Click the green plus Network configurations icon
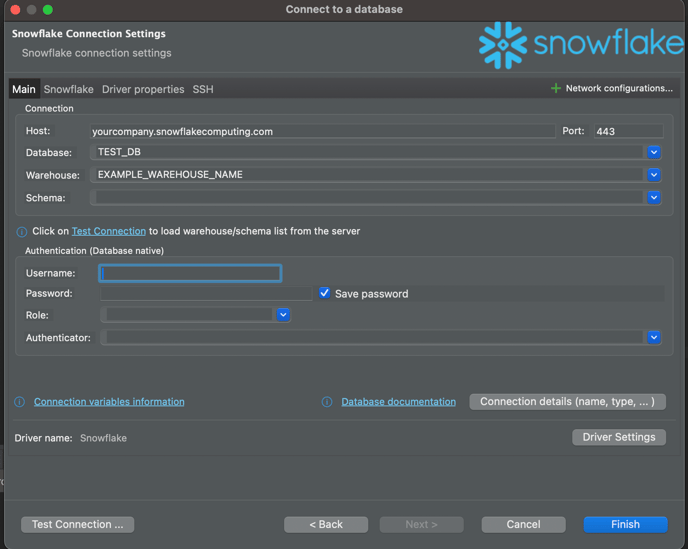The height and width of the screenshot is (549, 688). pos(555,89)
